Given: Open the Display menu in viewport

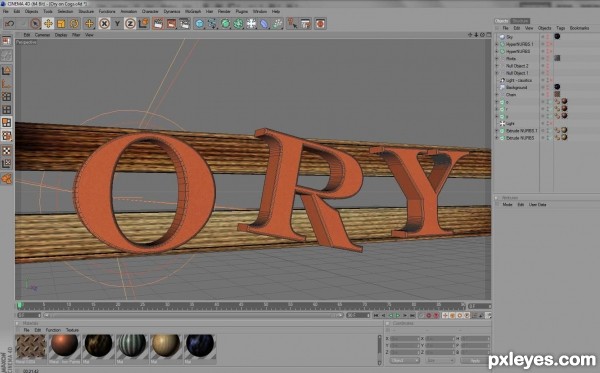Looking at the screenshot, I should point(61,35).
